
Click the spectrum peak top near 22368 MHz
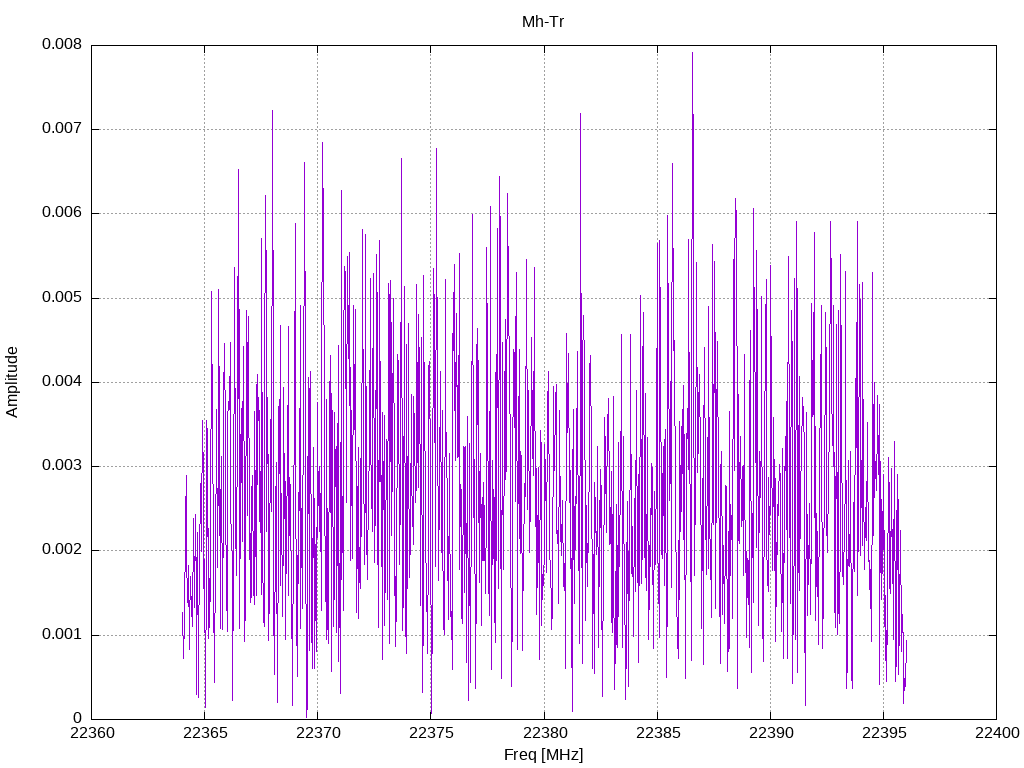click(x=272, y=111)
